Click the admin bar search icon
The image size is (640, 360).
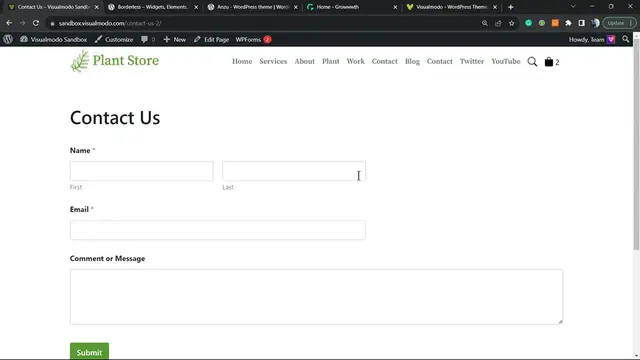coord(626,39)
